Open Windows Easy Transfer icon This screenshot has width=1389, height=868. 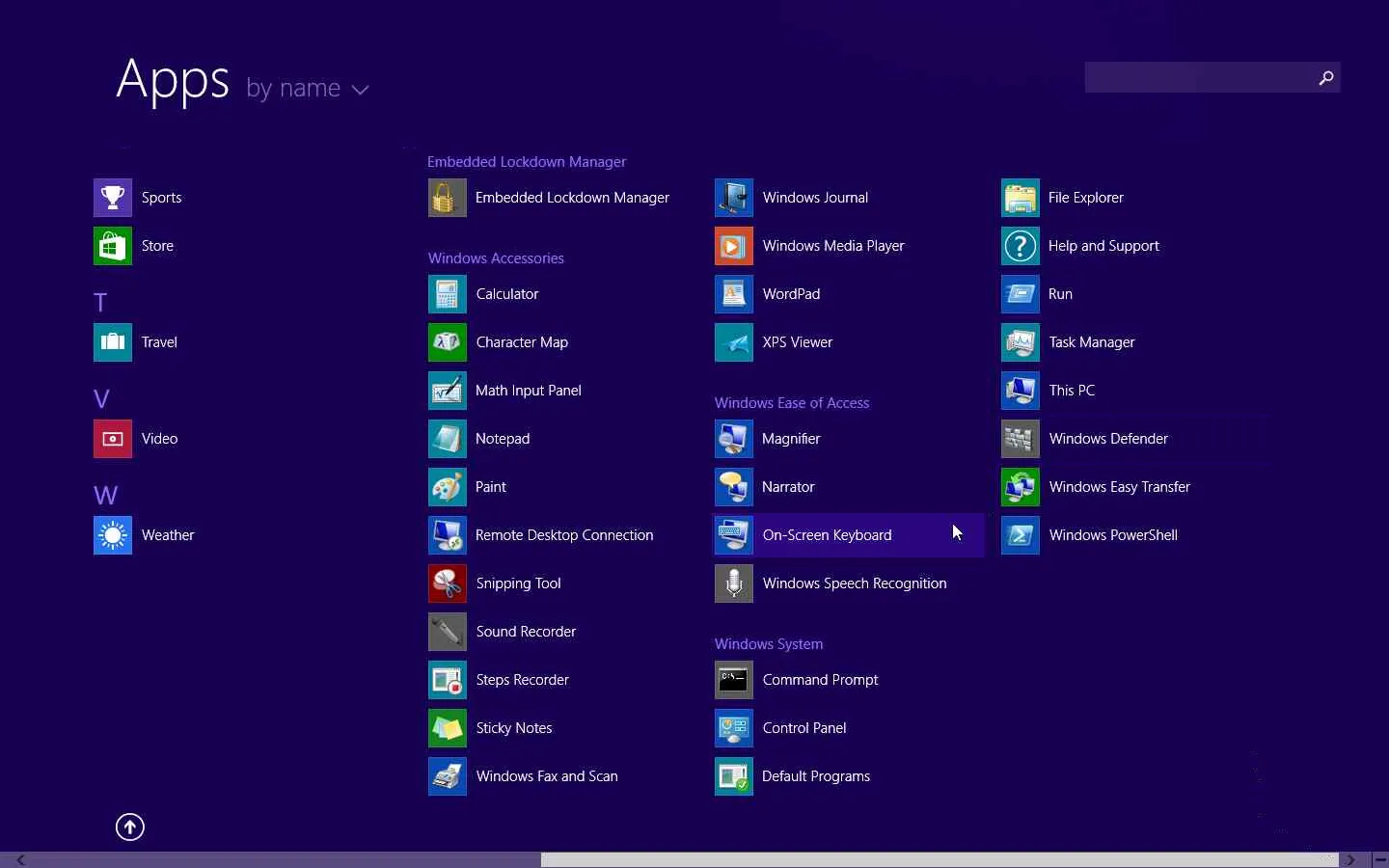pyautogui.click(x=1021, y=487)
